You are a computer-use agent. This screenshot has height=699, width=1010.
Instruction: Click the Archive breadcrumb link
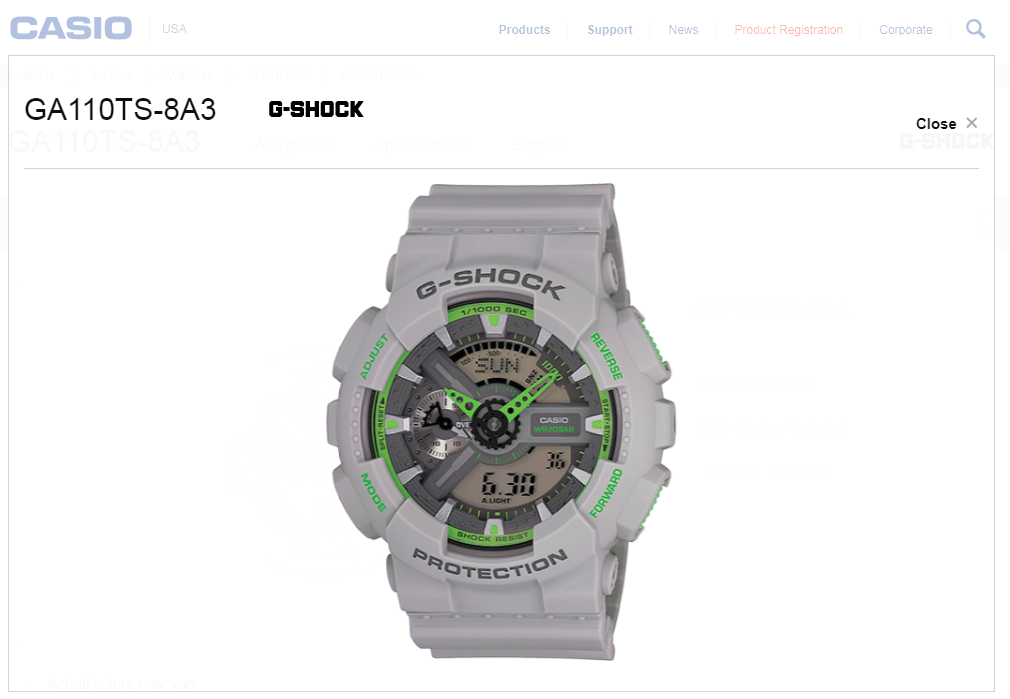pos(111,75)
